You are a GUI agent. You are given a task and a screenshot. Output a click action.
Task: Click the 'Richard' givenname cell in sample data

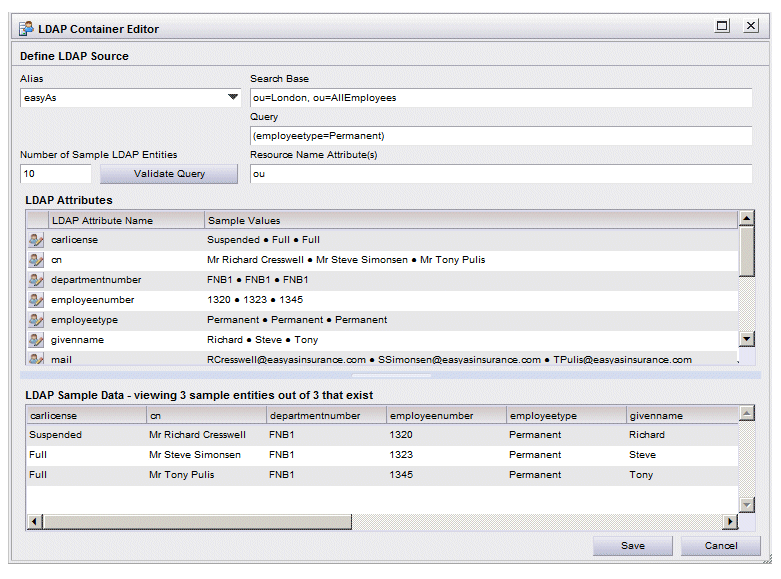coord(647,435)
